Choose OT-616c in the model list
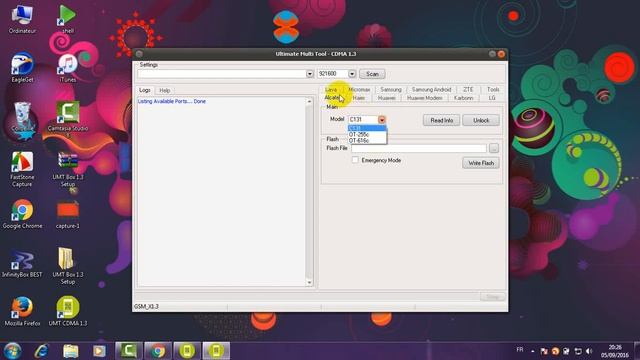The image size is (640, 360). click(367, 140)
